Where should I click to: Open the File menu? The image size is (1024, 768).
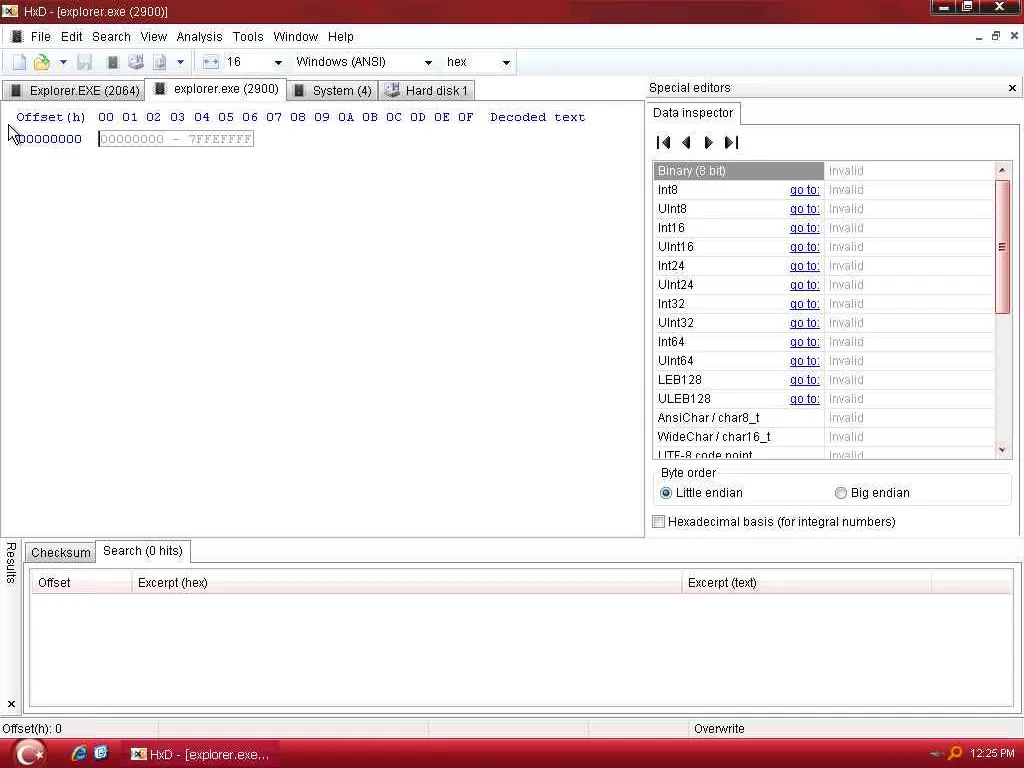(x=40, y=37)
